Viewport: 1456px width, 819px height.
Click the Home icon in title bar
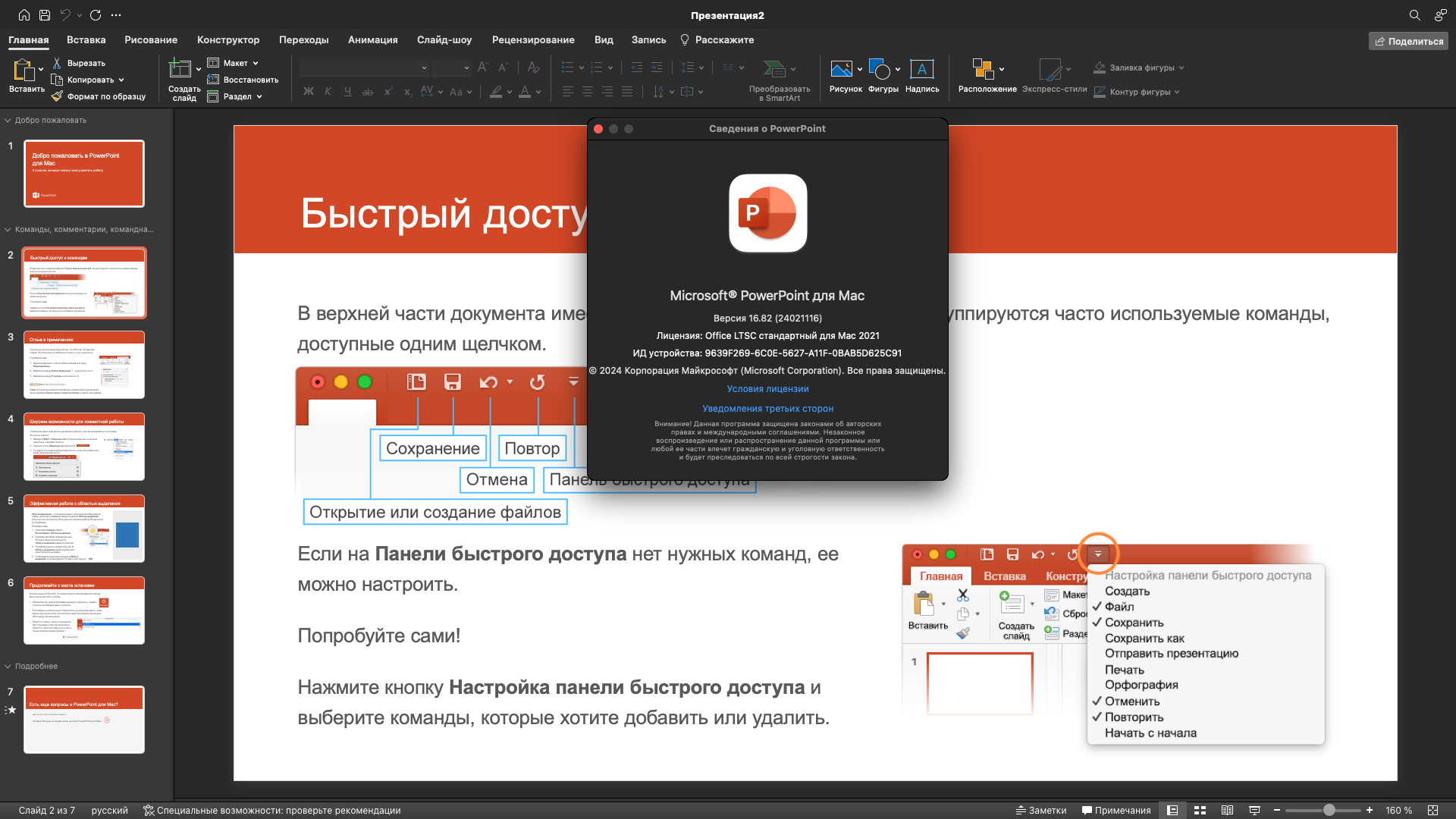tap(24, 15)
